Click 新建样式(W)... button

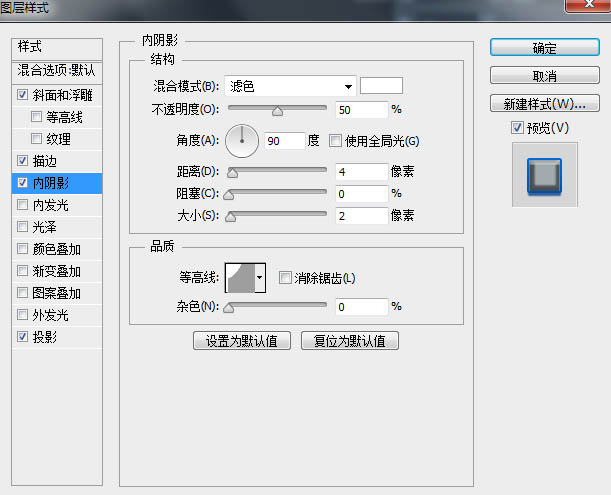[544, 103]
